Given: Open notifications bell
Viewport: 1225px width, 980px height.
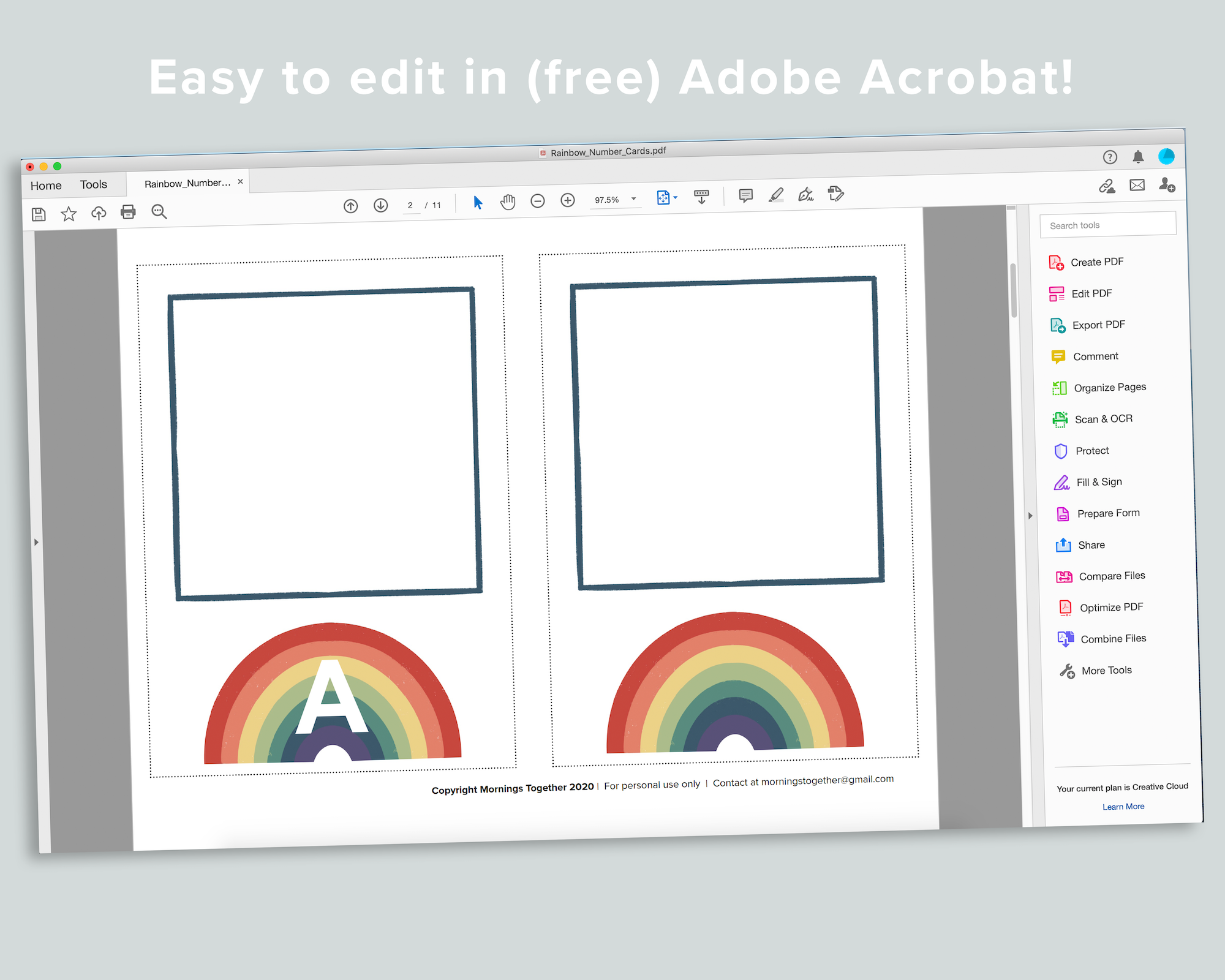Looking at the screenshot, I should point(1138,157).
